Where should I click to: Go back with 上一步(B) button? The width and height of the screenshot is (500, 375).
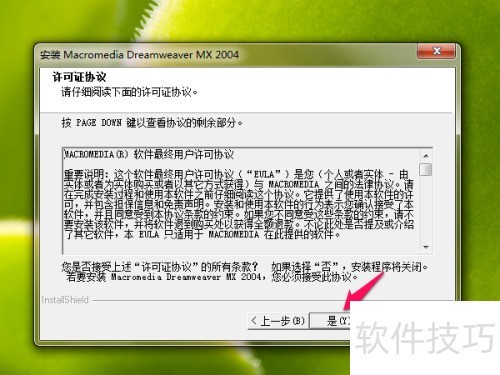tap(278, 321)
